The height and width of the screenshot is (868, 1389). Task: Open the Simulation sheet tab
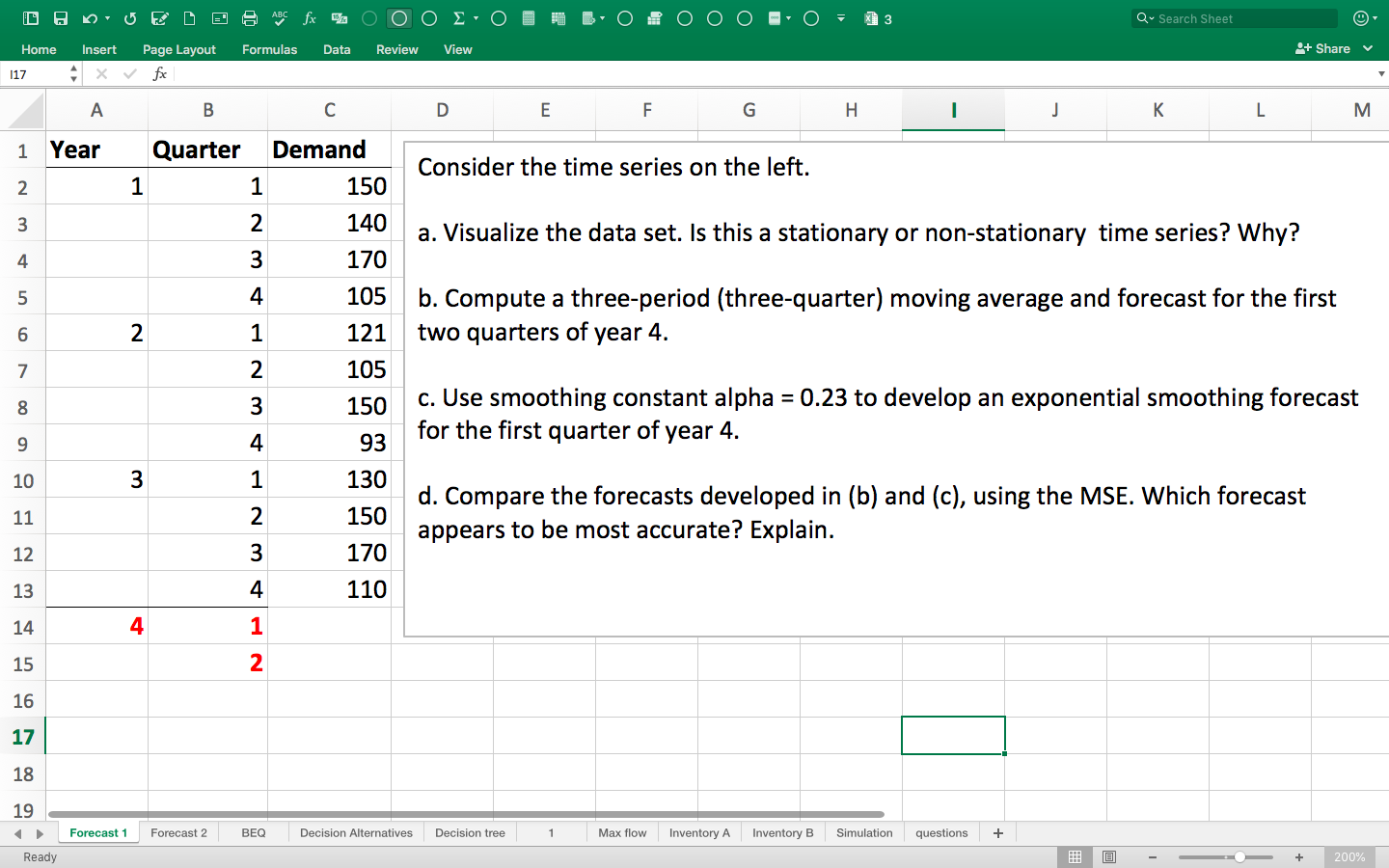pyautogui.click(x=863, y=832)
